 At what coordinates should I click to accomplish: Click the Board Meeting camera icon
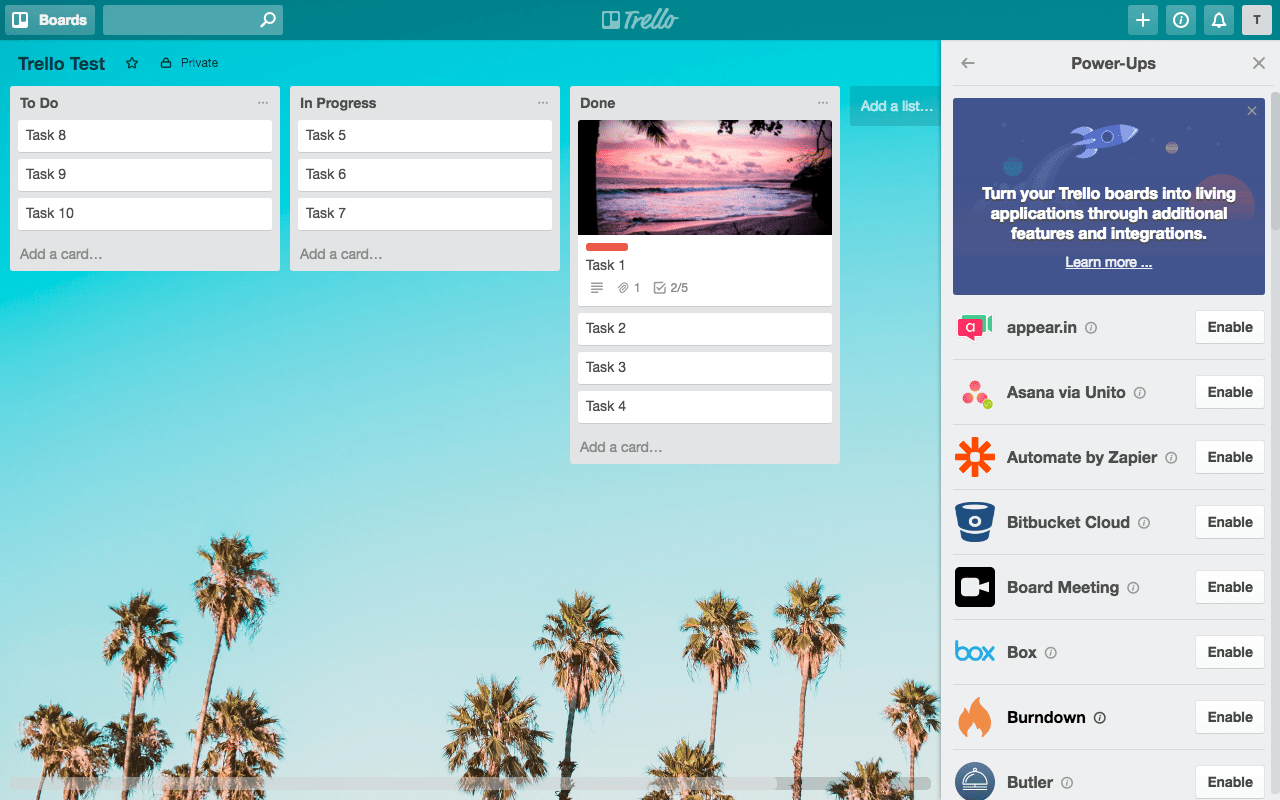975,587
